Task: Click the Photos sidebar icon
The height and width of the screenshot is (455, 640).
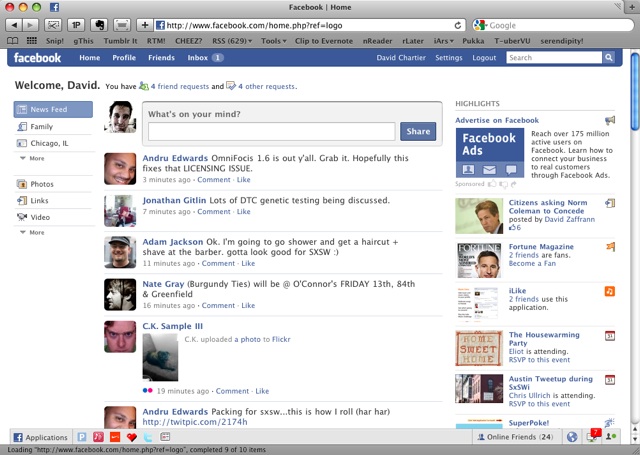Action: click(22, 184)
